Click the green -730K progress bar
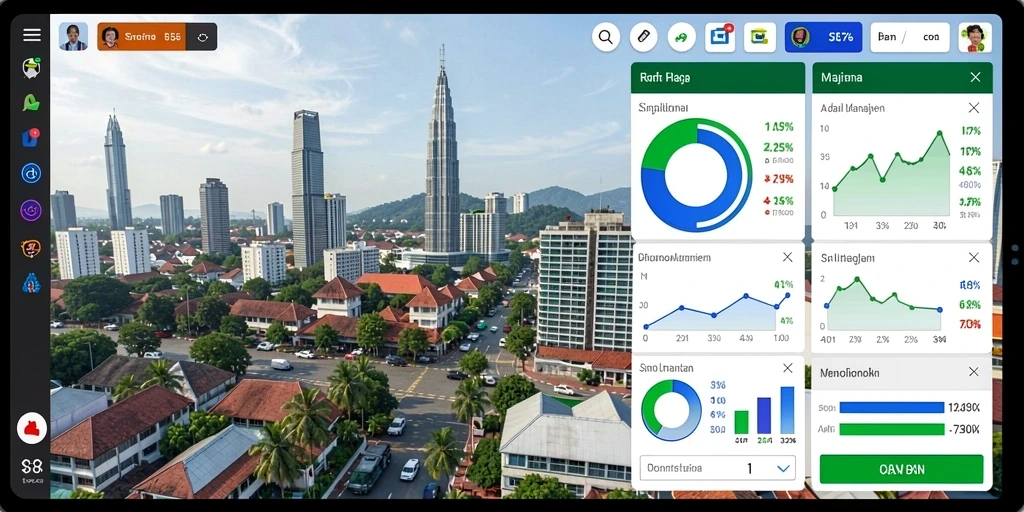Screen dimensions: 1024x512 tap(891, 429)
